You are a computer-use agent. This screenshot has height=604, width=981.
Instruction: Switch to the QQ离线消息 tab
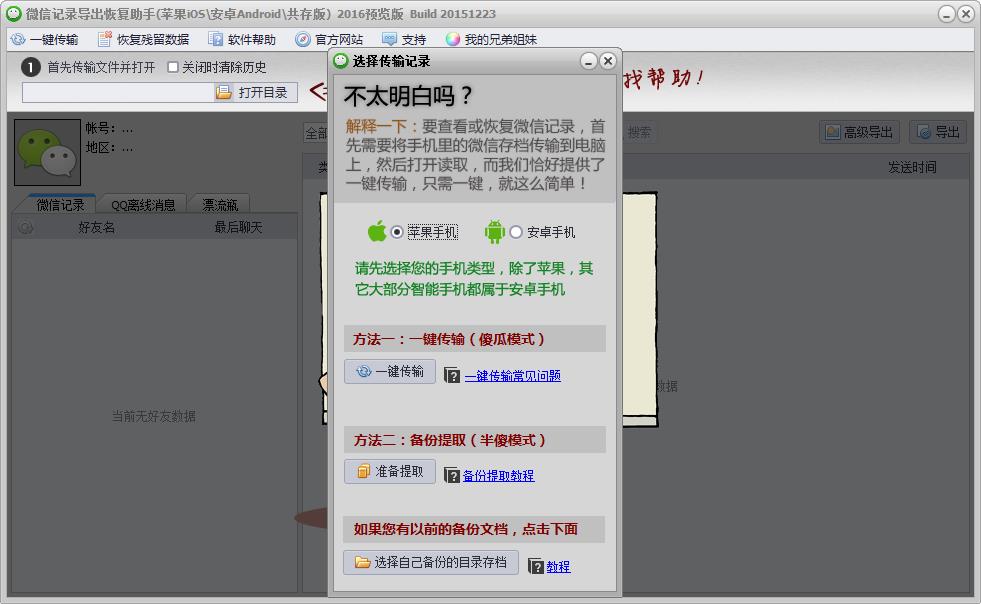(x=142, y=205)
